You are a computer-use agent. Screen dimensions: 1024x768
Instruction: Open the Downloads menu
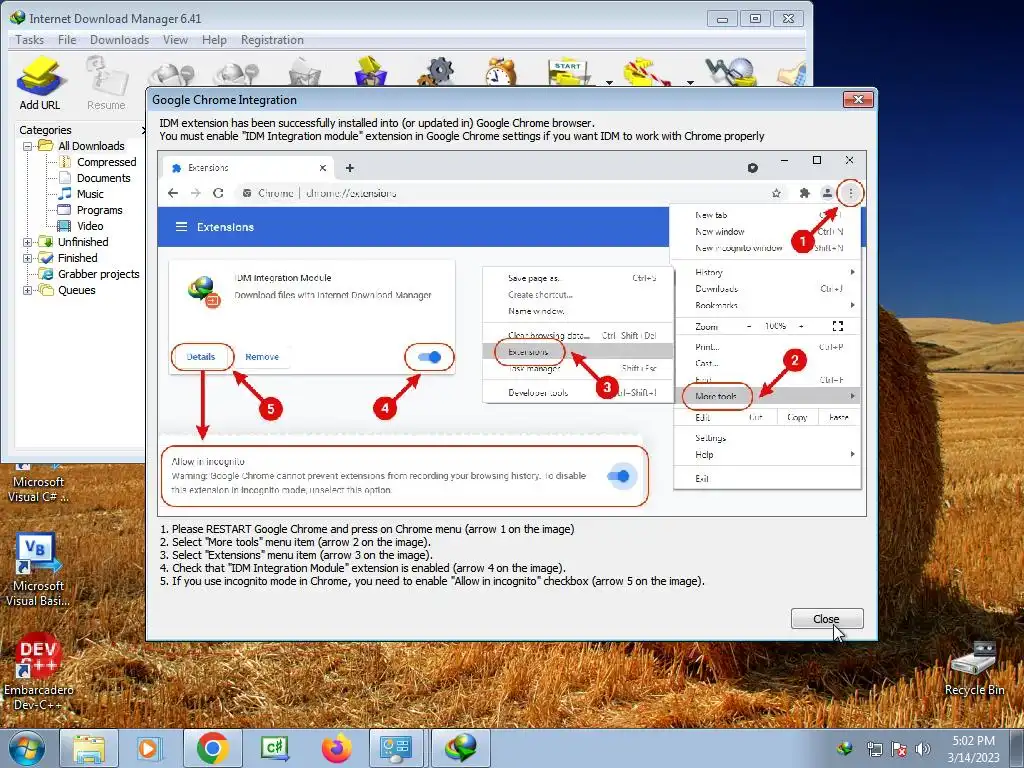pyautogui.click(x=120, y=40)
